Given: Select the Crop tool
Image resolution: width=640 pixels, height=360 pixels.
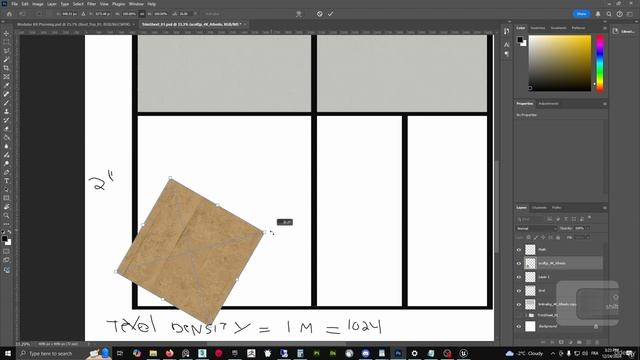Looking at the screenshot, I should click(6, 68).
